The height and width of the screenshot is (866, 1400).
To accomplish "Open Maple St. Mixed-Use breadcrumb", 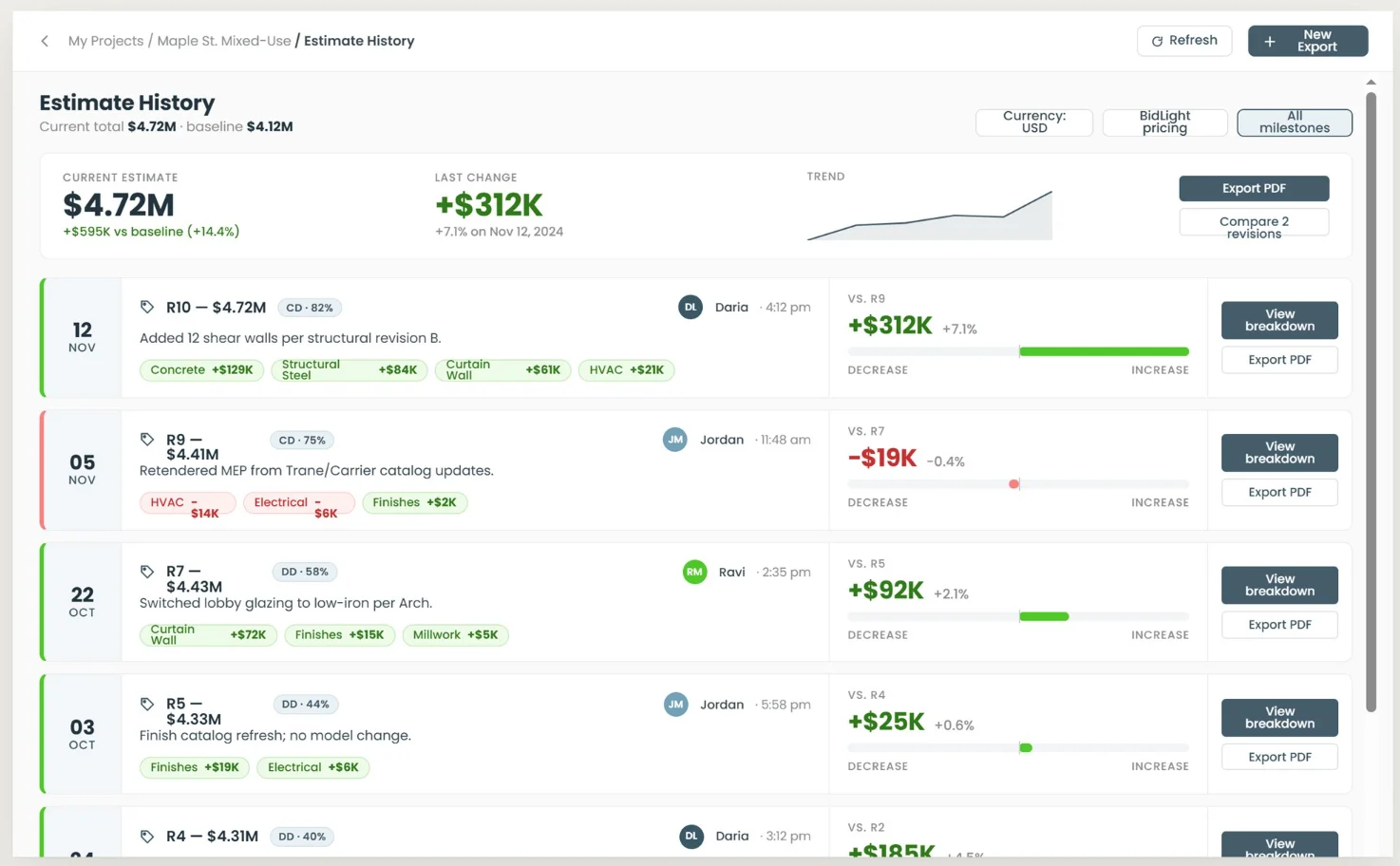I will [x=224, y=41].
